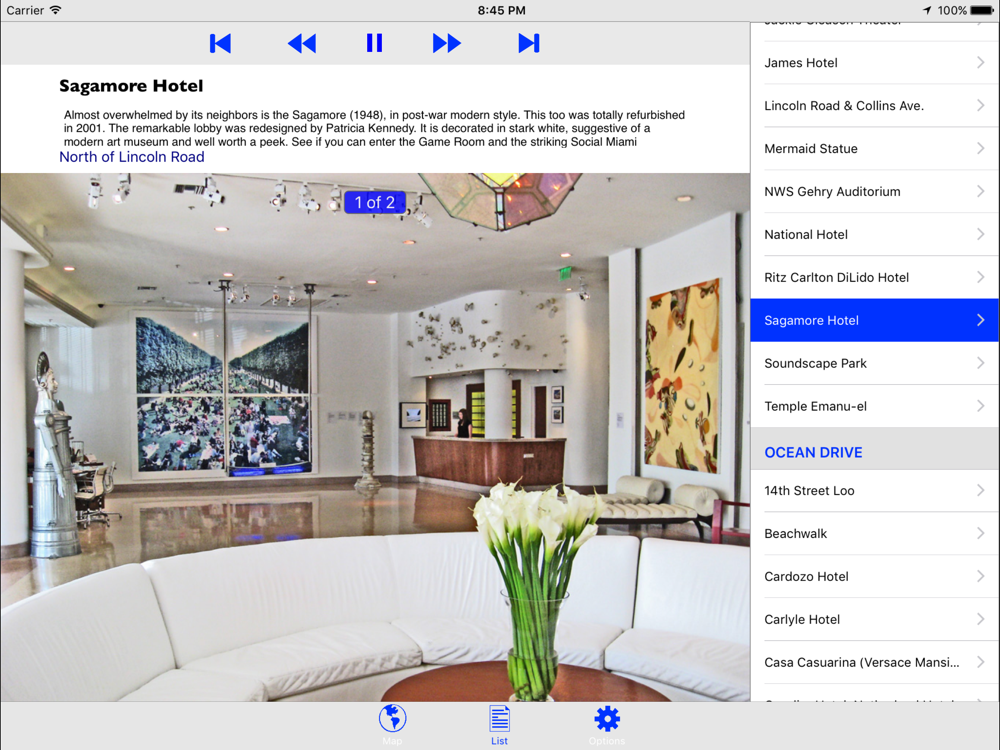Tap the Wi-Fi status icon
This screenshot has width=1000, height=750.
(x=55, y=10)
